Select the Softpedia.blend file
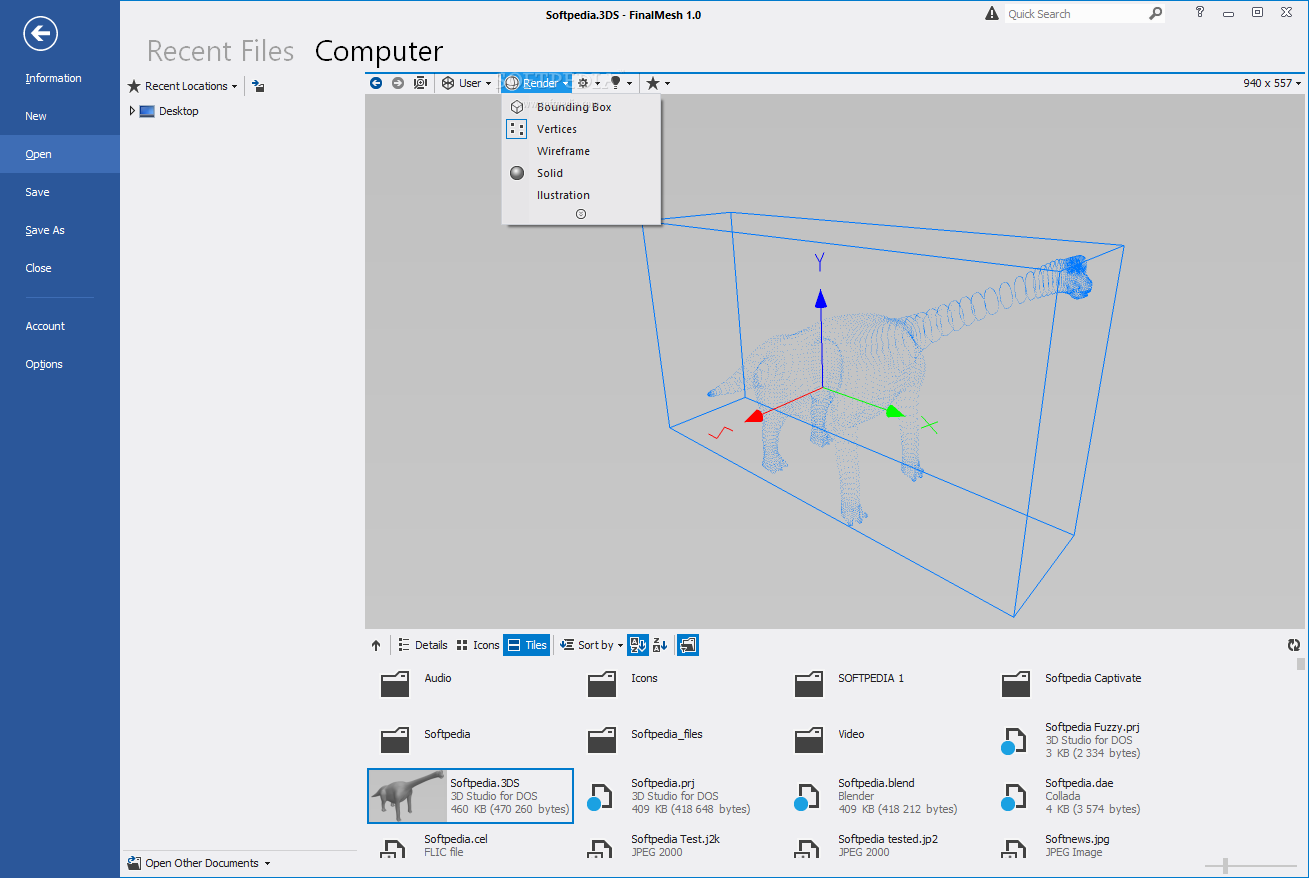This screenshot has width=1309, height=878. click(x=884, y=796)
